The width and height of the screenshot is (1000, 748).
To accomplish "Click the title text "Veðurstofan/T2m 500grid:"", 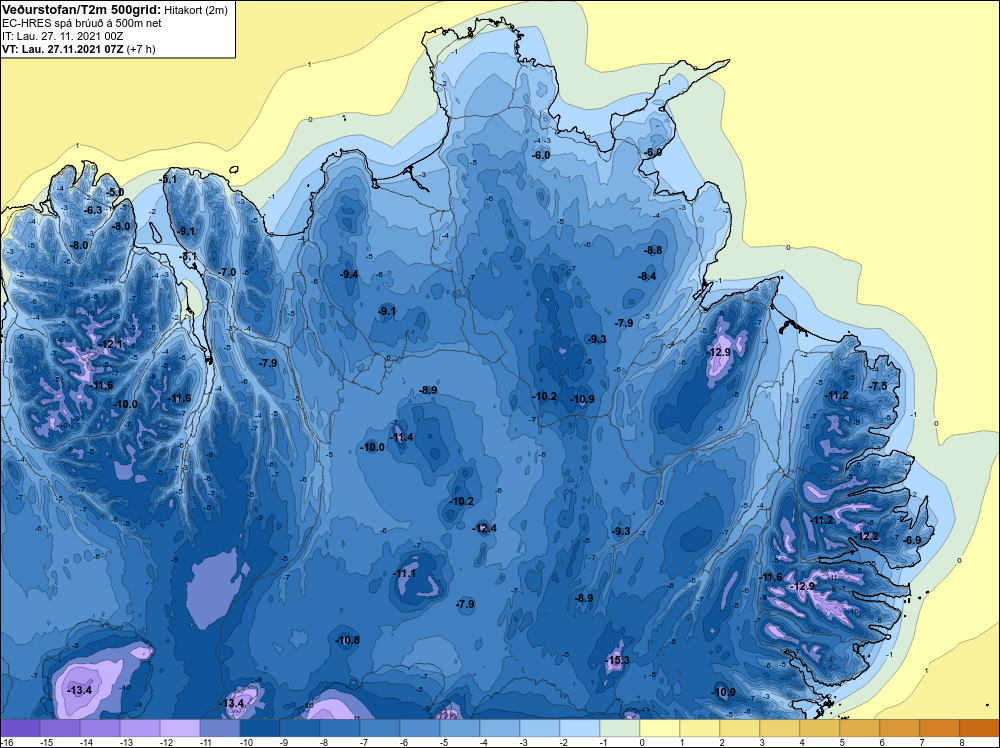I will pos(82,10).
